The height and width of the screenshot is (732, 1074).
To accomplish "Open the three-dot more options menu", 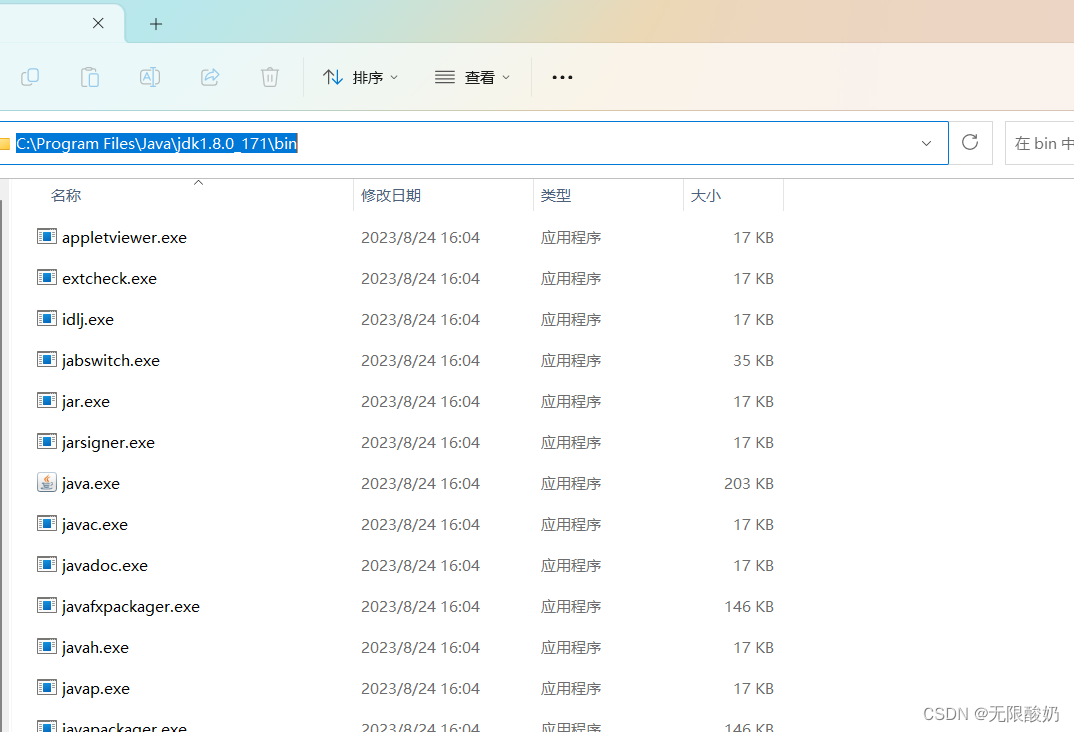I will pos(562,77).
